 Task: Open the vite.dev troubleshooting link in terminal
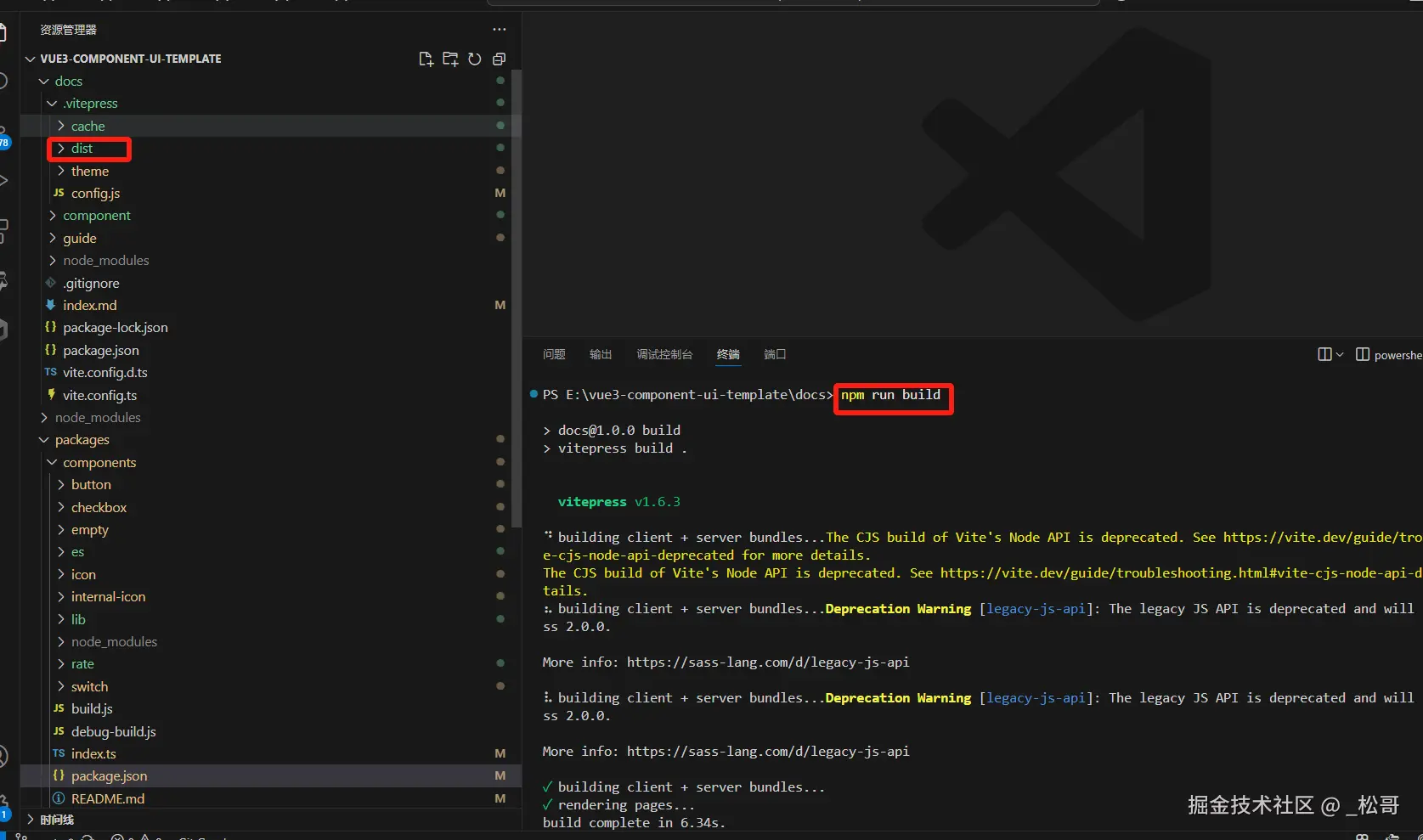point(1182,572)
